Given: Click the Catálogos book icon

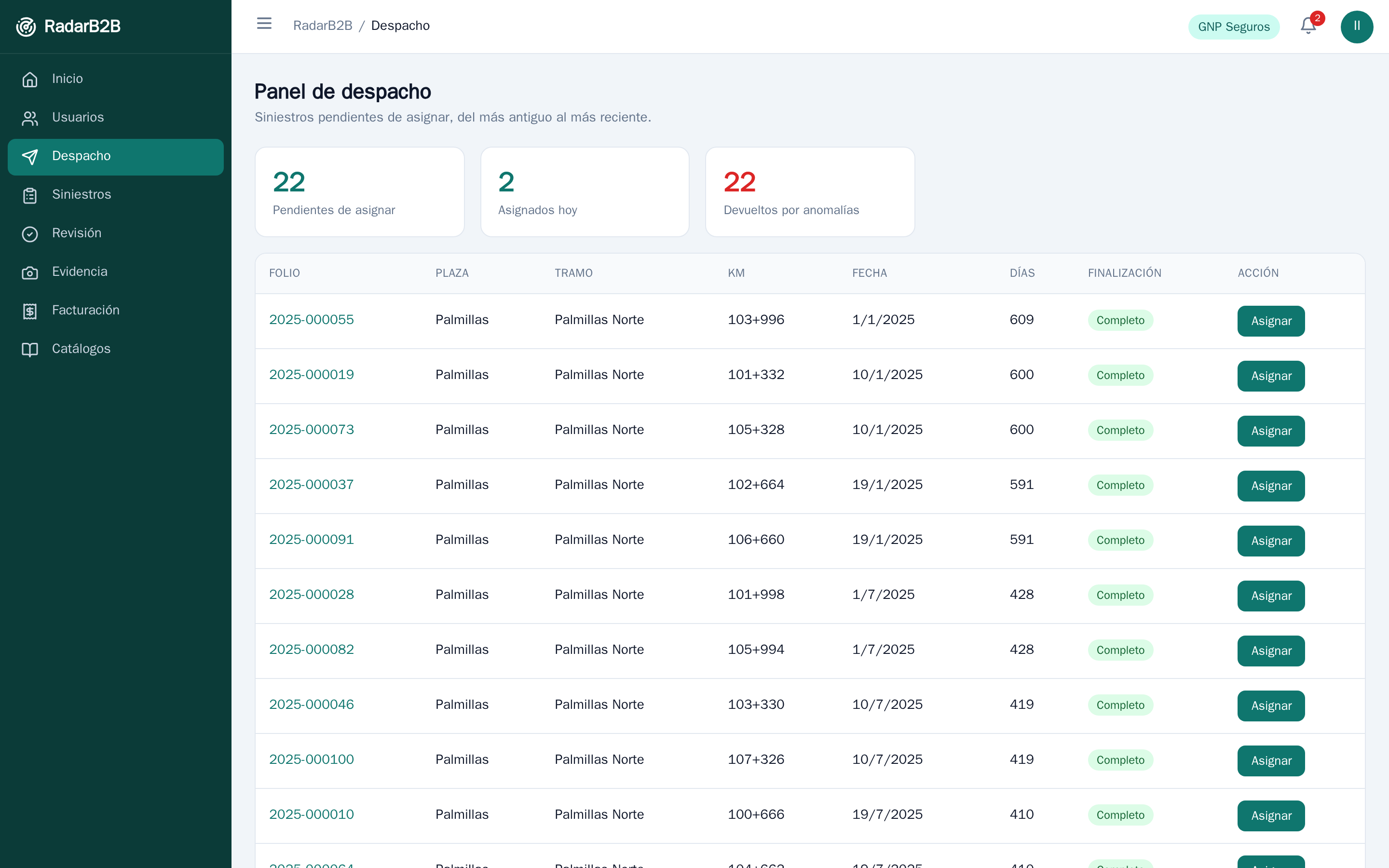Looking at the screenshot, I should pos(30,349).
